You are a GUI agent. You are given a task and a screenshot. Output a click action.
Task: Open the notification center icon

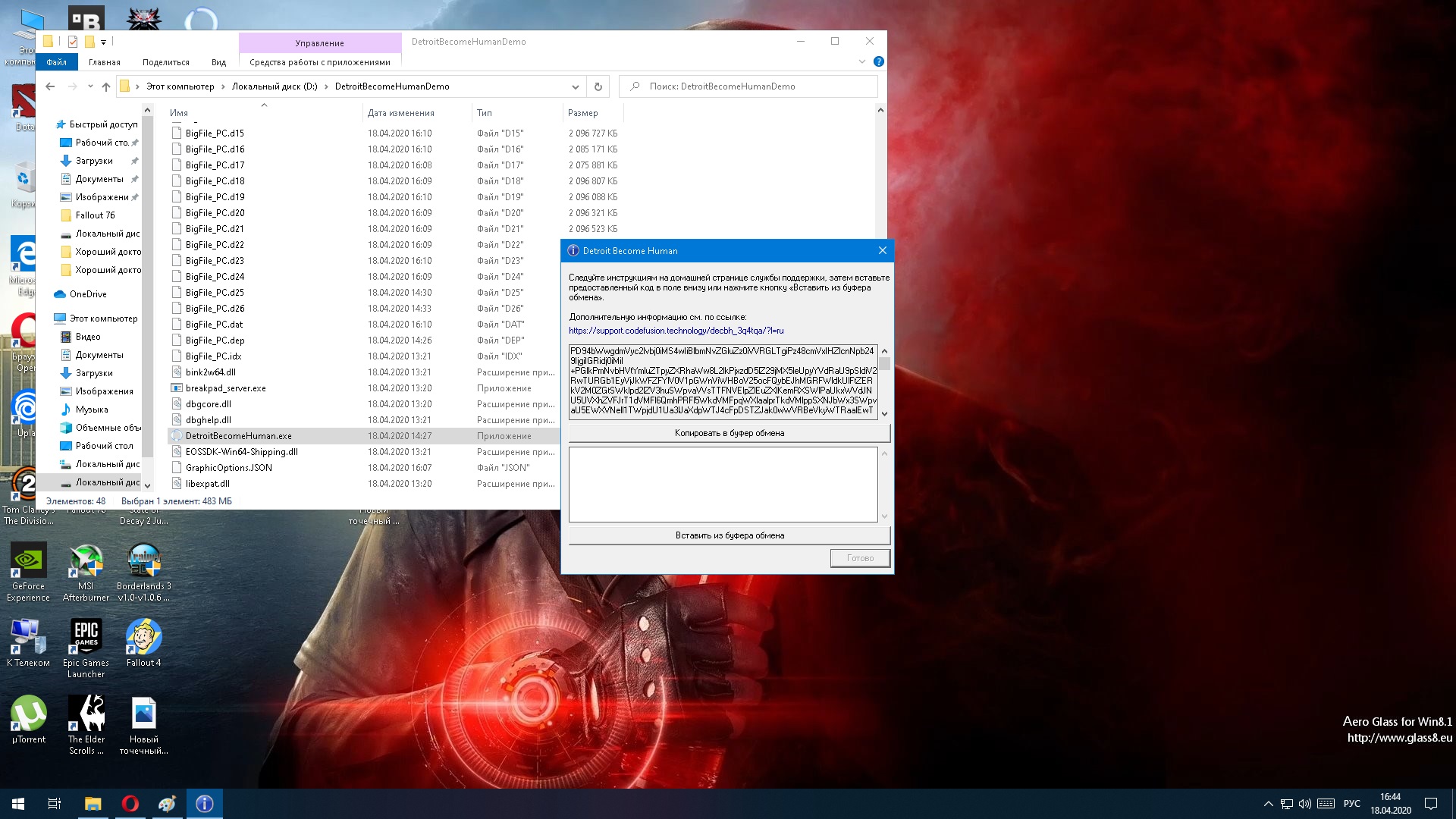(x=1431, y=804)
